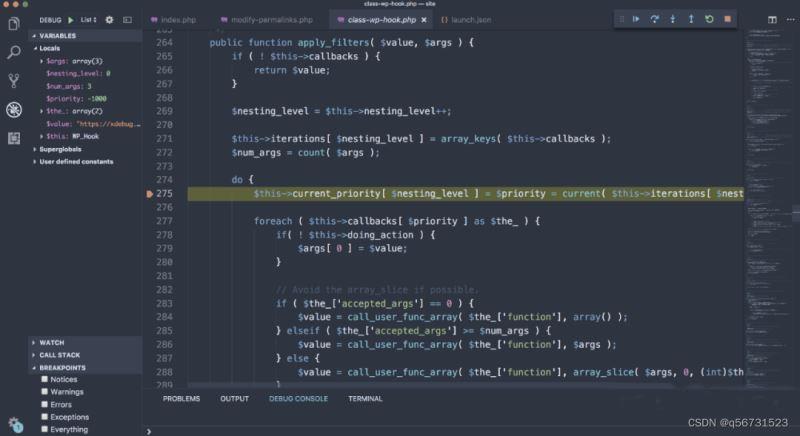Enable the Notices breakpoint checkbox

45,379
